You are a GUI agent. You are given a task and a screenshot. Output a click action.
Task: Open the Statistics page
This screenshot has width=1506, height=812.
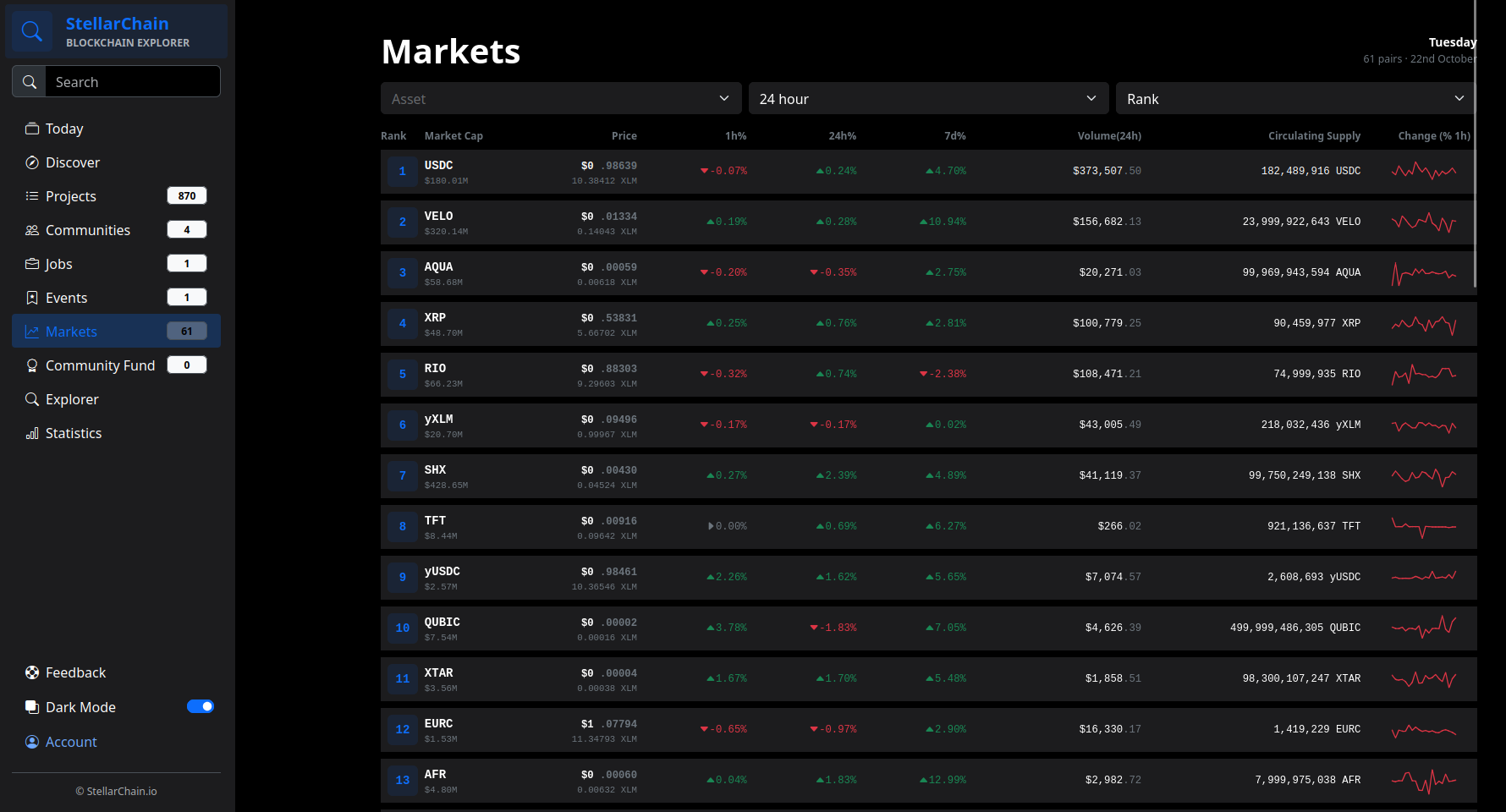(116, 433)
